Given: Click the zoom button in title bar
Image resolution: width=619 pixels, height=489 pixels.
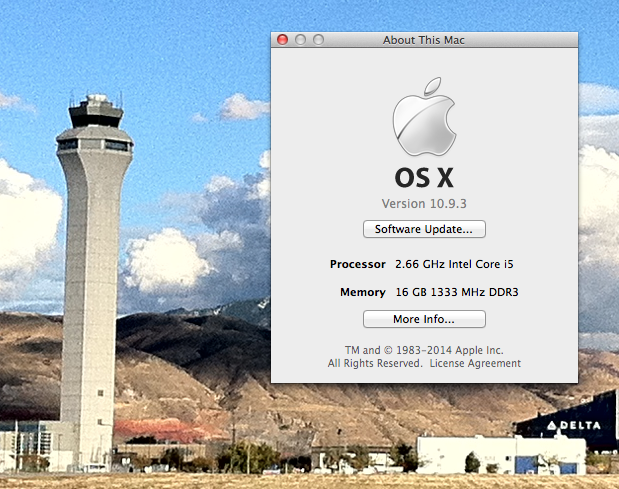Looking at the screenshot, I should pos(319,39).
